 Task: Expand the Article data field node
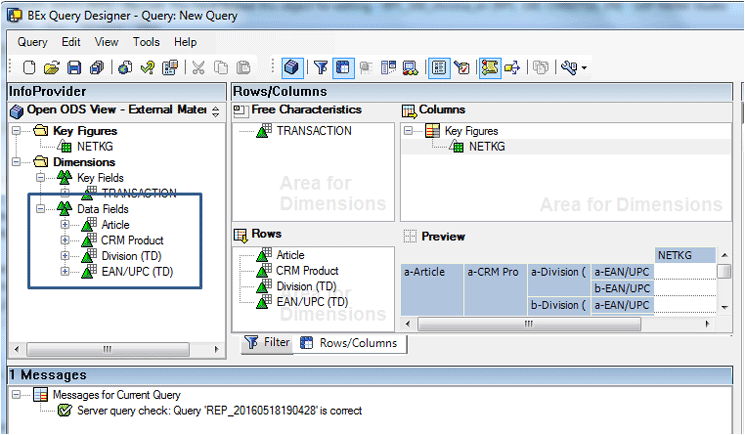[x=66, y=225]
